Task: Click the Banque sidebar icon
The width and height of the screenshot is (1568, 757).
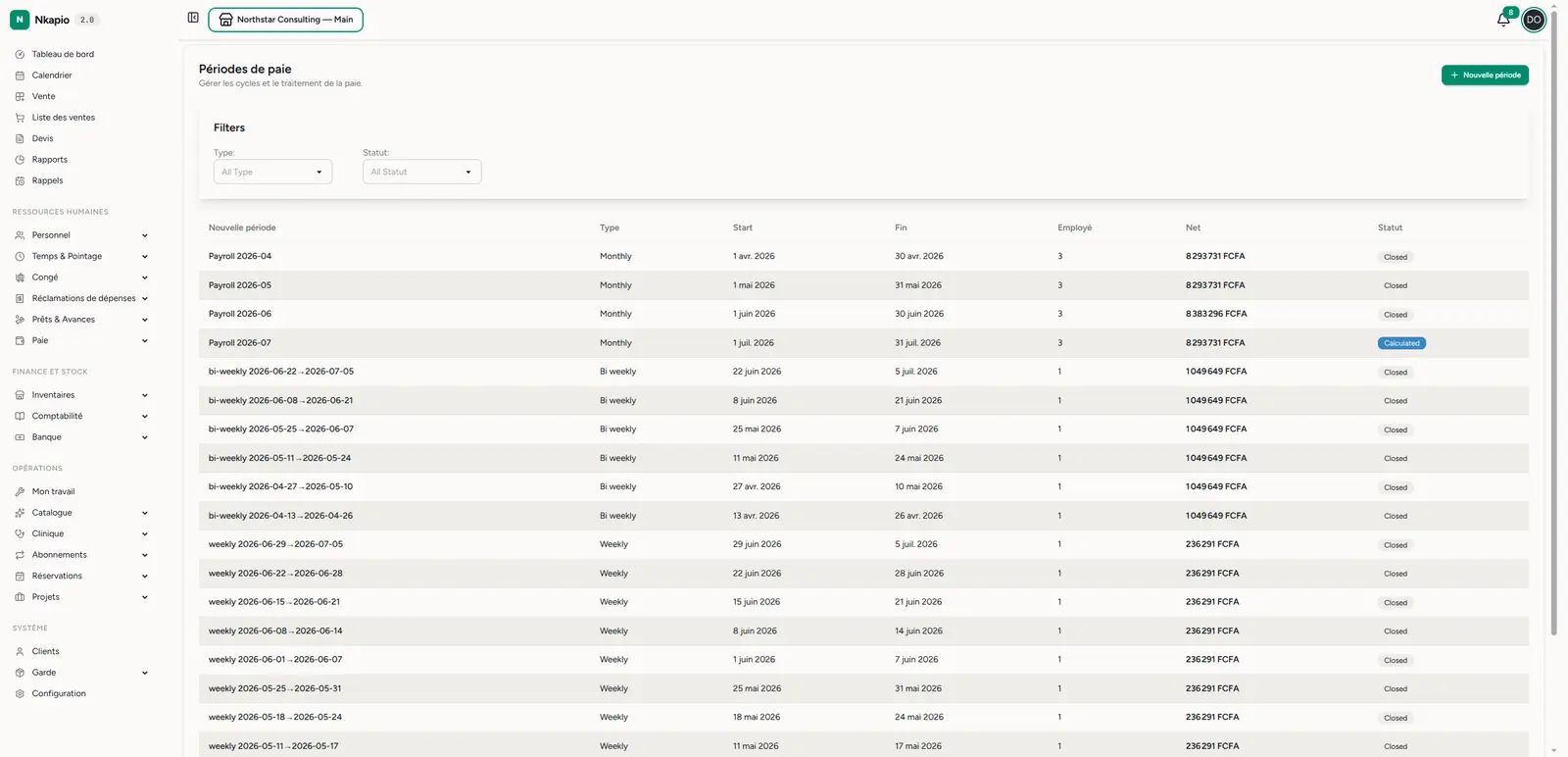Action: click(20, 437)
